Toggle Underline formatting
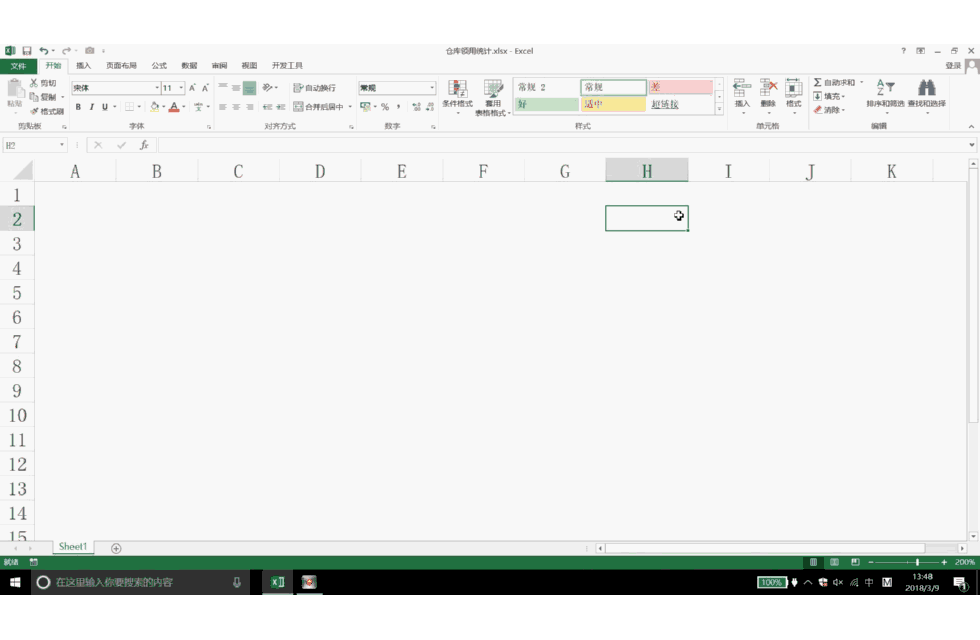The width and height of the screenshot is (980, 640). pos(105,107)
